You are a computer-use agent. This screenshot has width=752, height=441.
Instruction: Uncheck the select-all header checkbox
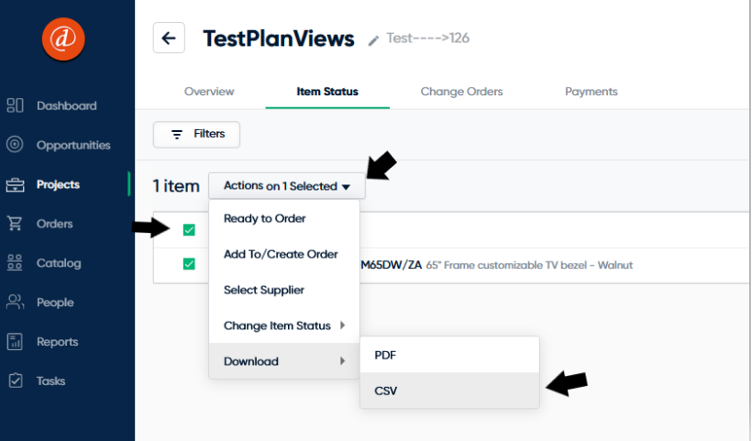[x=189, y=230]
